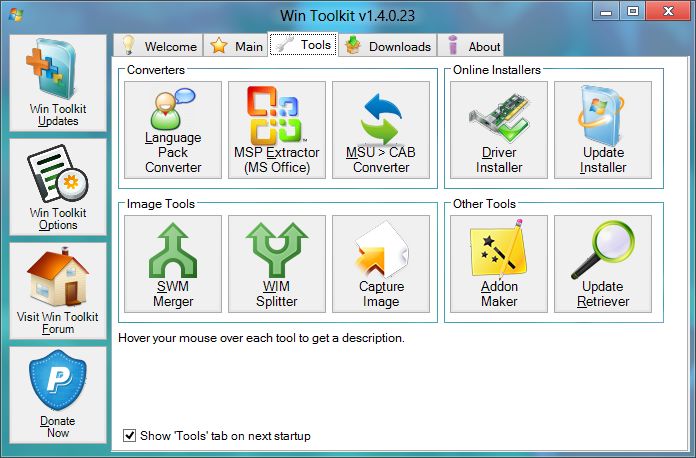This screenshot has width=696, height=458.
Task: Open the Addon Maker
Action: [x=498, y=264]
